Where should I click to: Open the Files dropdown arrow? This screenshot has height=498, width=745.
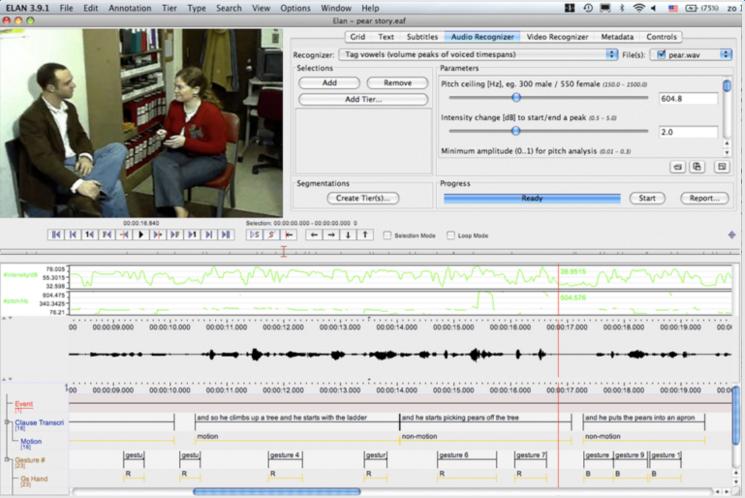725,54
